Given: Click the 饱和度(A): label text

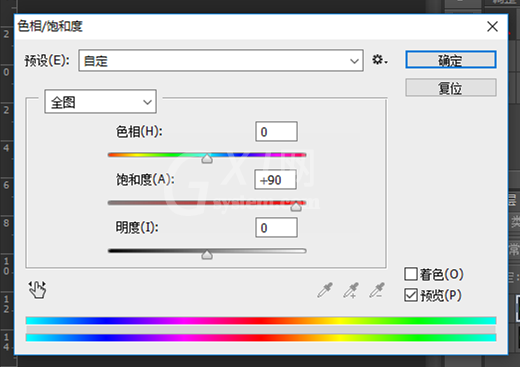Looking at the screenshot, I should point(145,180).
